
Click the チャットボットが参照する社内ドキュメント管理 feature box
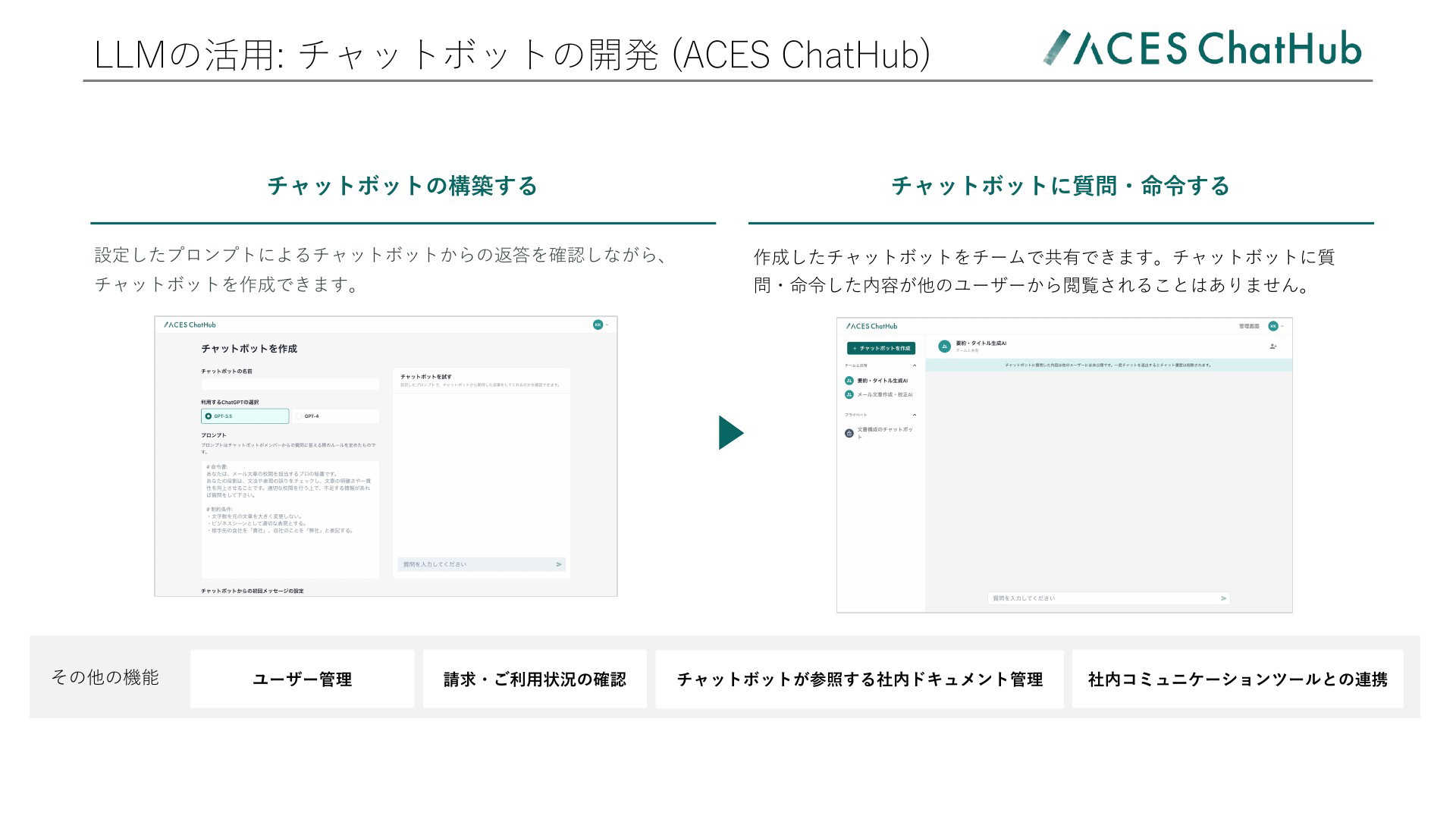(860, 679)
